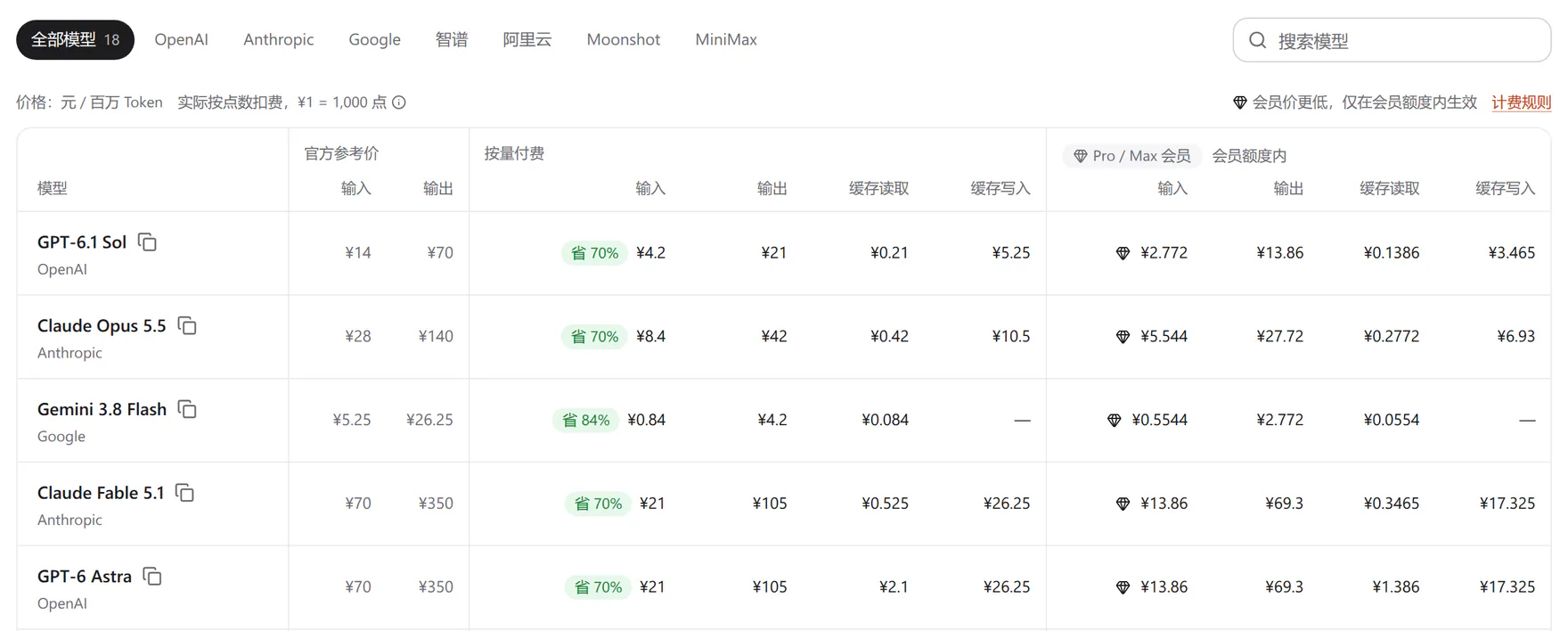Click the ¥3.465 member cache write price
The height and width of the screenshot is (631, 1568).
pos(1511,253)
